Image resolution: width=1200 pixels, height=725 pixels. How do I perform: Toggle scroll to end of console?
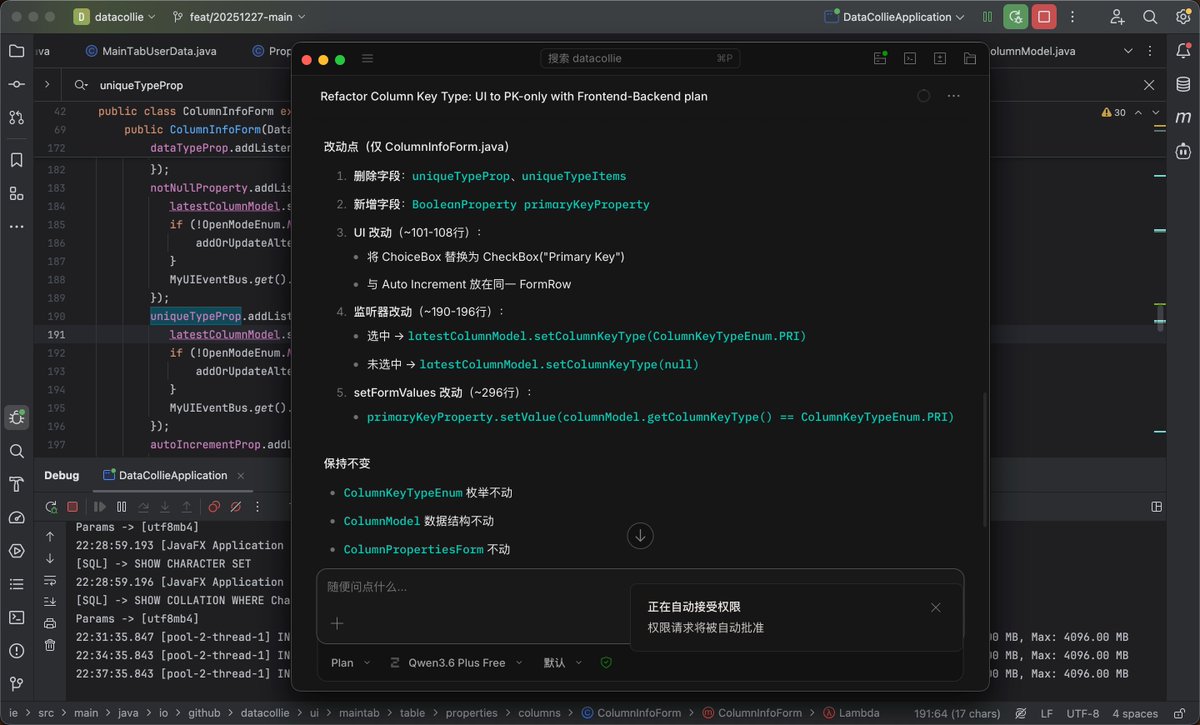tap(50, 601)
